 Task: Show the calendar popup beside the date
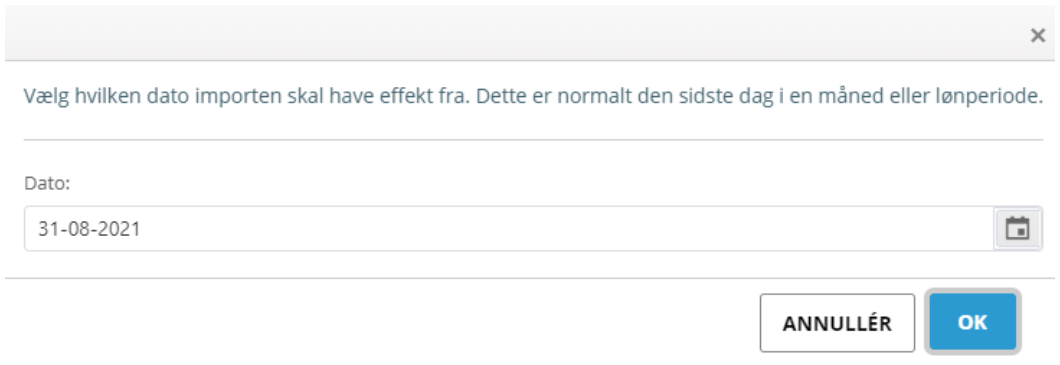[x=1018, y=229]
